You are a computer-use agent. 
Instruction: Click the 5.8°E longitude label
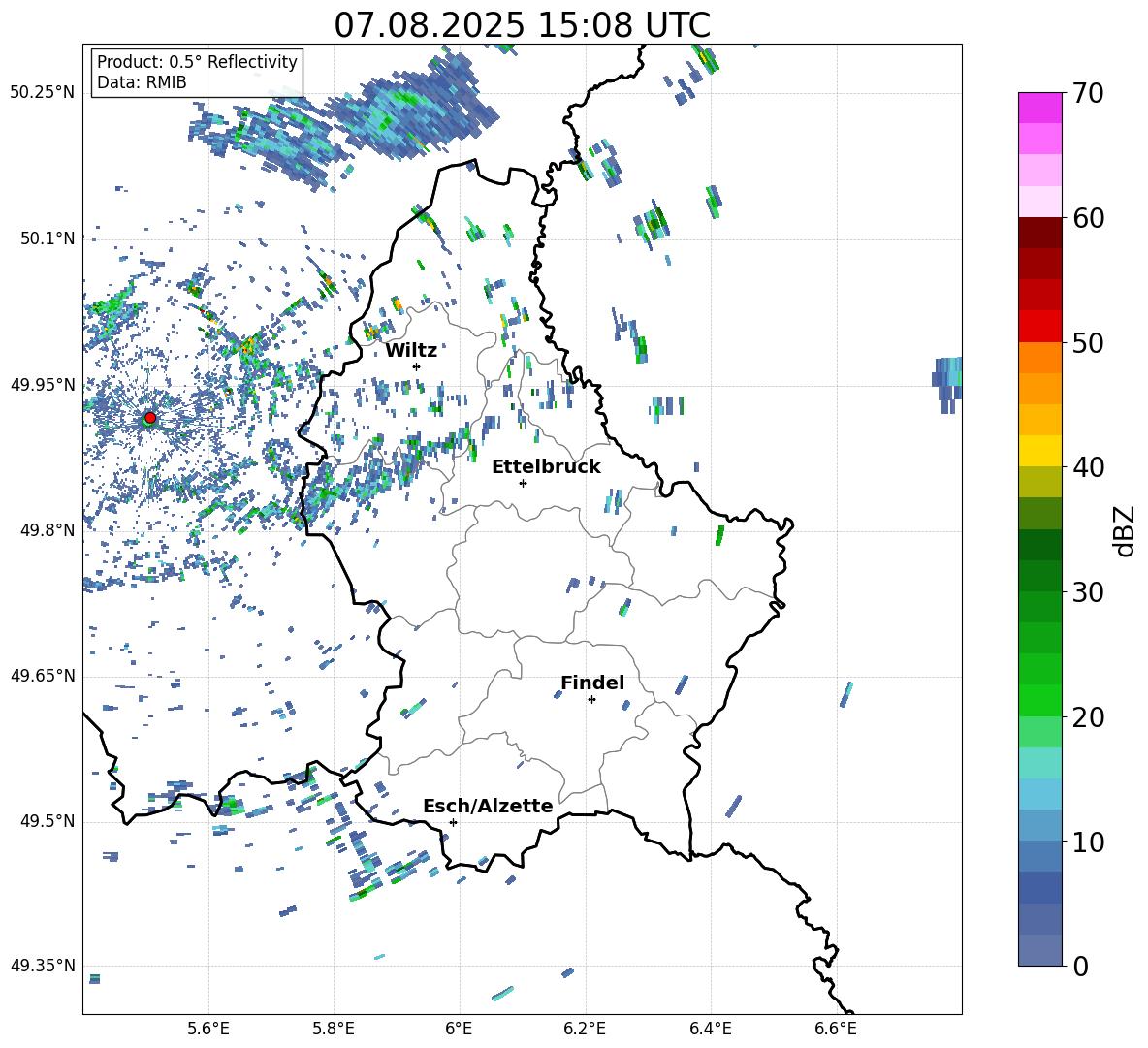[334, 1029]
